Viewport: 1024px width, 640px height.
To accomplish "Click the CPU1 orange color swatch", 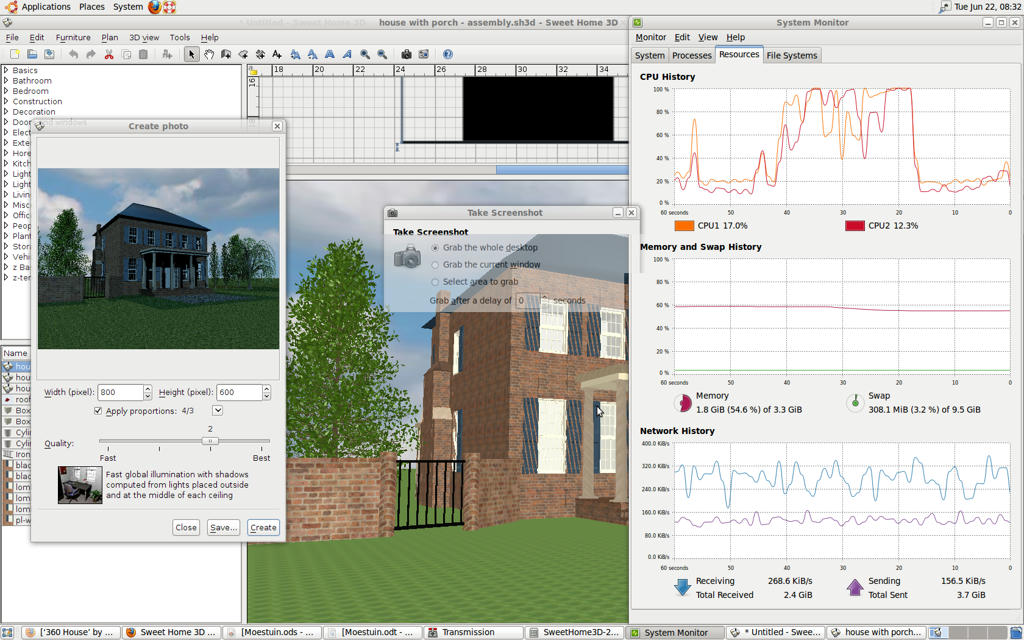I will tap(684, 226).
